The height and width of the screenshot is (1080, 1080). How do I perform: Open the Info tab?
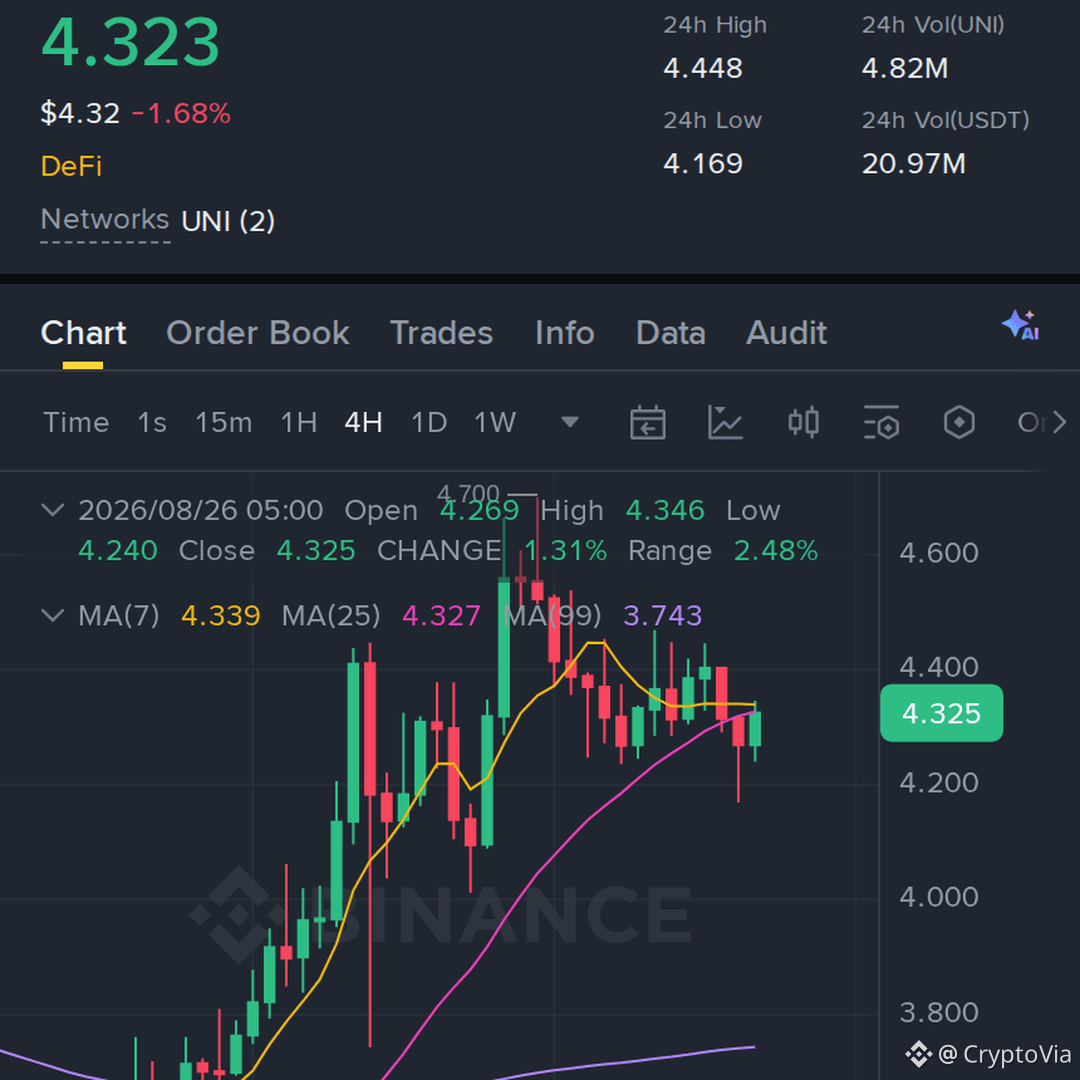point(565,333)
